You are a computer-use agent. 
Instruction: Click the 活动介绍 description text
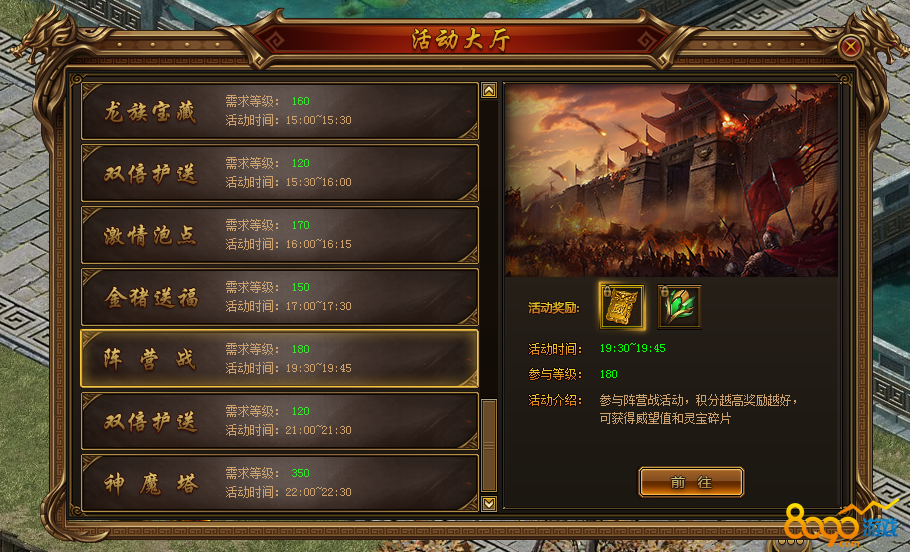click(699, 409)
